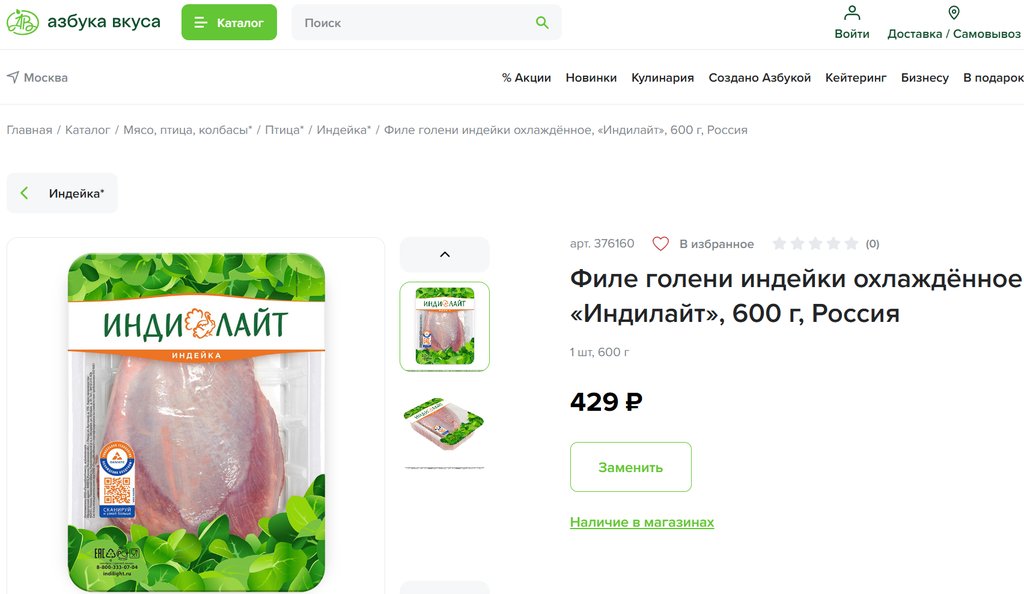Click the hamburger icon in Каталог button
Viewport: 1024px width, 594px height.
coord(200,23)
